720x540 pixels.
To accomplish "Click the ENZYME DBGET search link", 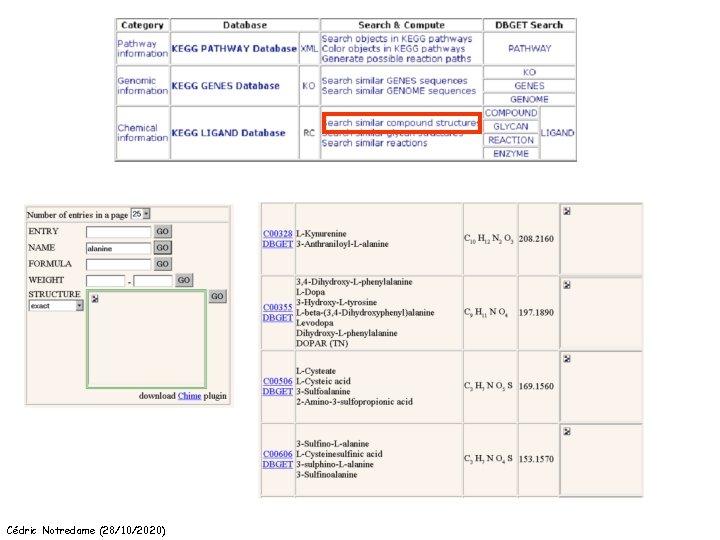I will (511, 154).
